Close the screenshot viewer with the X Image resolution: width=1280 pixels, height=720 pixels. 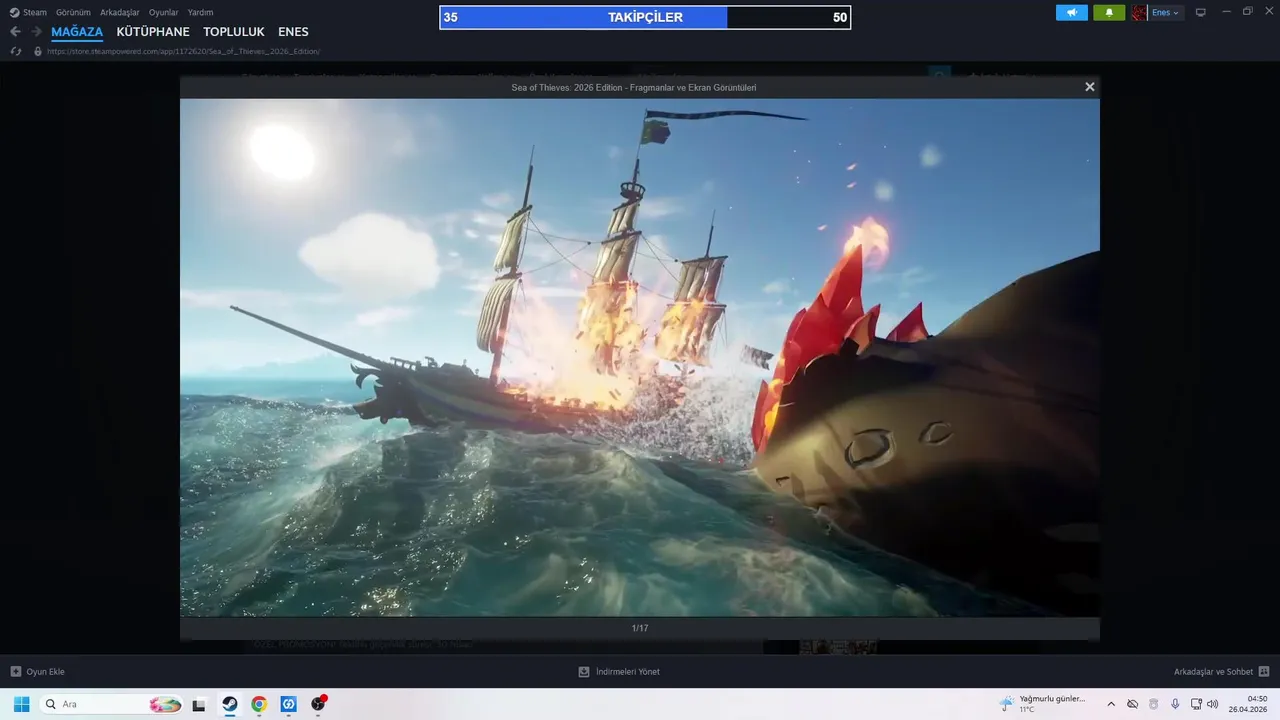(1090, 87)
